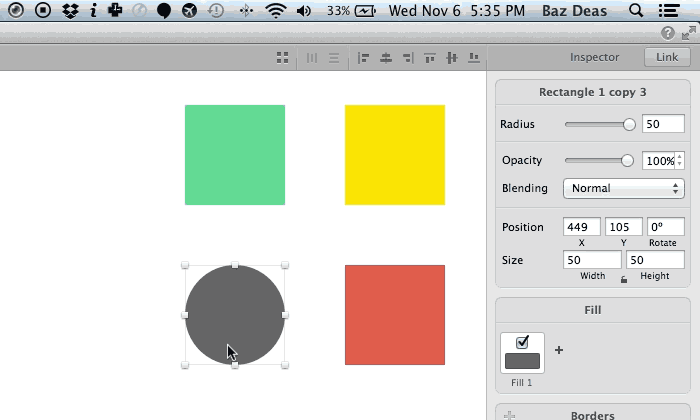Screen dimensions: 700x420
Task: Click the align left edges icon
Action: pyautogui.click(x=363, y=58)
